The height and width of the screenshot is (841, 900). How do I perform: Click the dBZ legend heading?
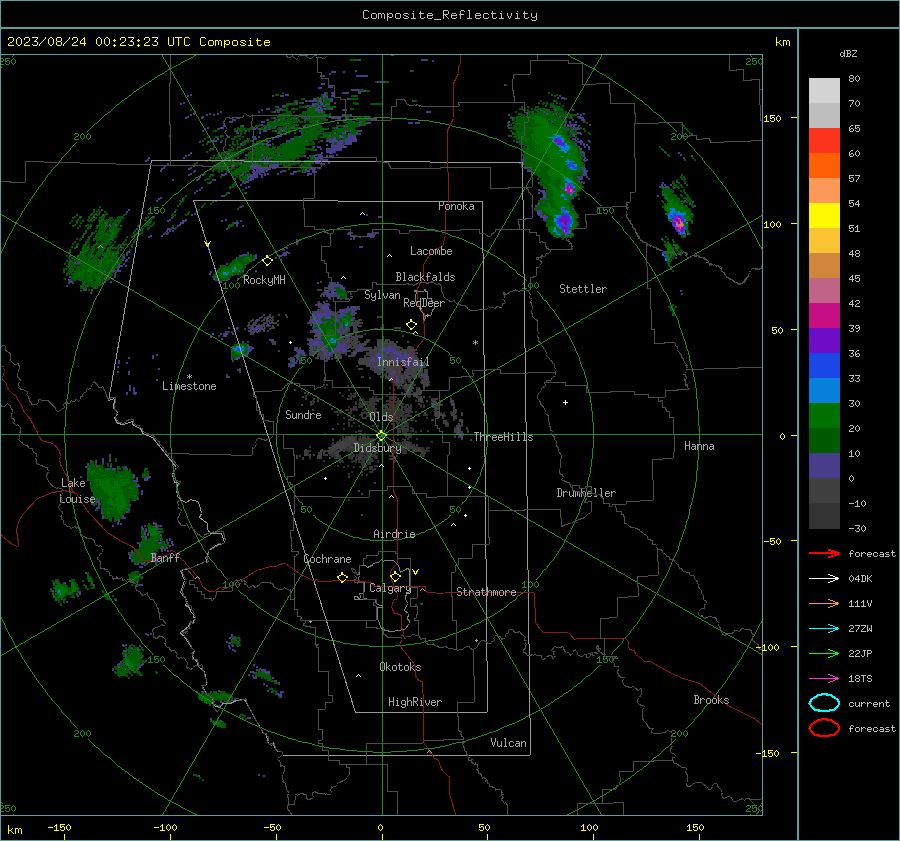coord(848,53)
